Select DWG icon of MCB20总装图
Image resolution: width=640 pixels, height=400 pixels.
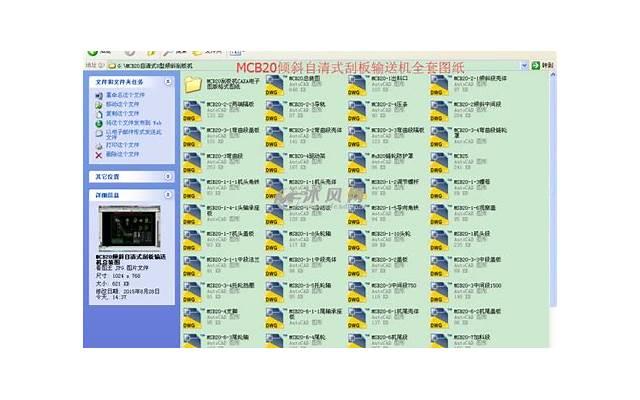click(275, 85)
